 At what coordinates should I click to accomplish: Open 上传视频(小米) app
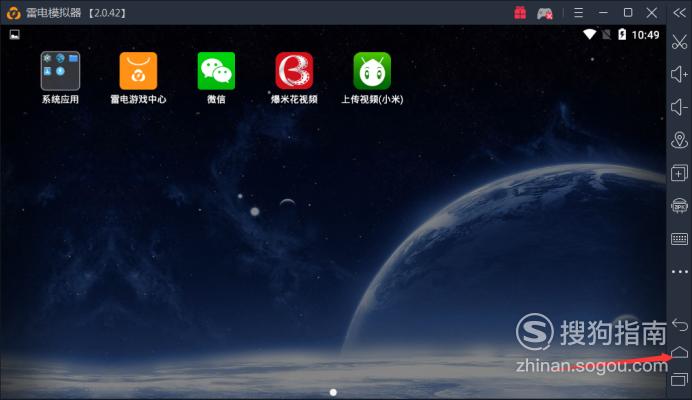(x=372, y=71)
